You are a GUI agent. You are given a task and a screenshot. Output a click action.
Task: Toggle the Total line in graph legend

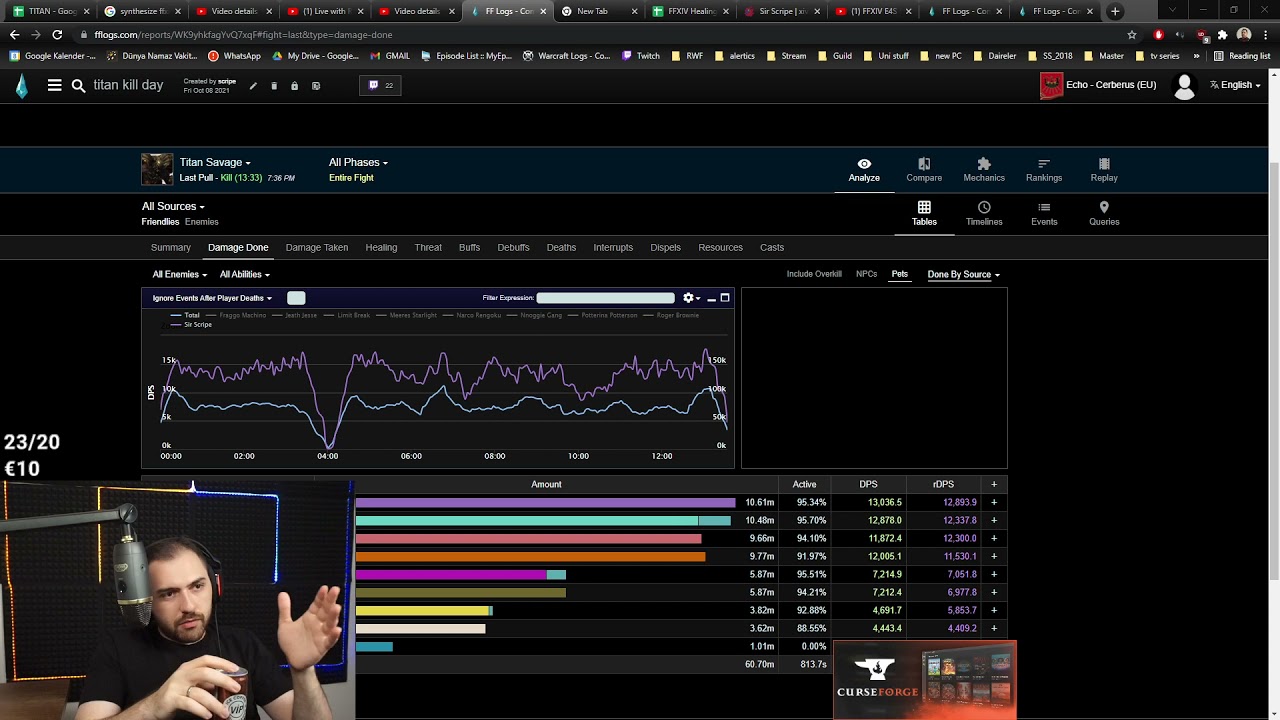[x=186, y=315]
